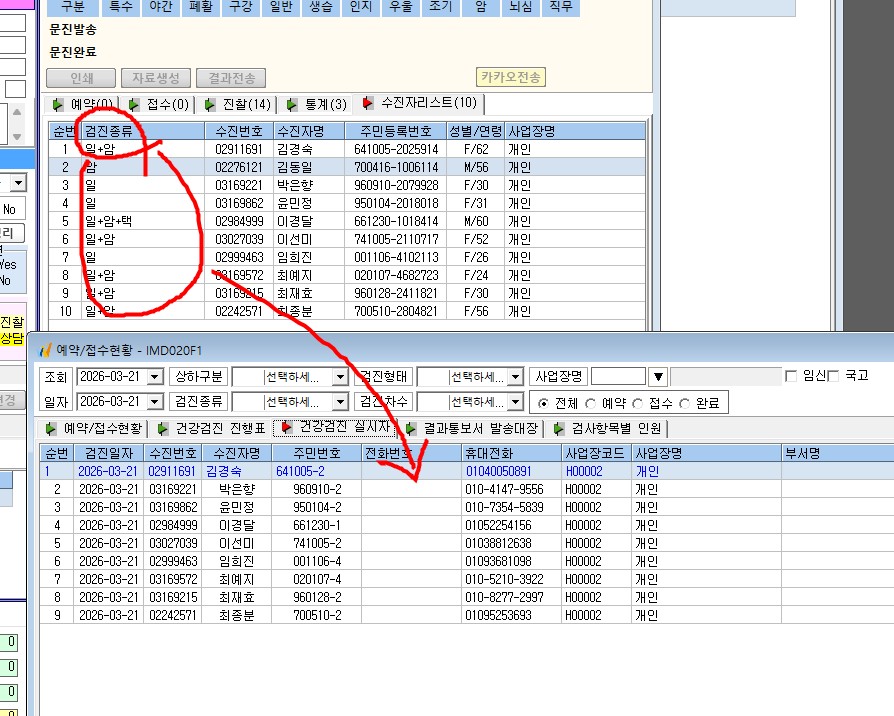Select the 예약 radio button
This screenshot has width=894, height=716.
point(591,404)
